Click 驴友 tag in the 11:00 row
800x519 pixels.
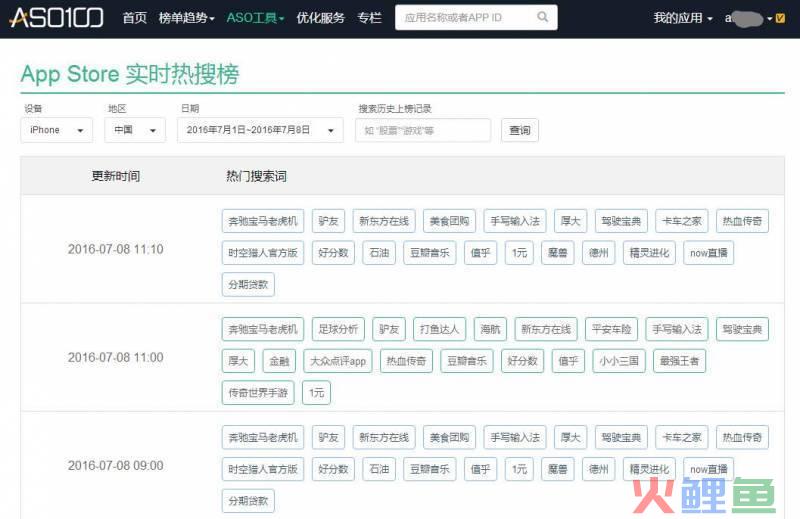389,329
